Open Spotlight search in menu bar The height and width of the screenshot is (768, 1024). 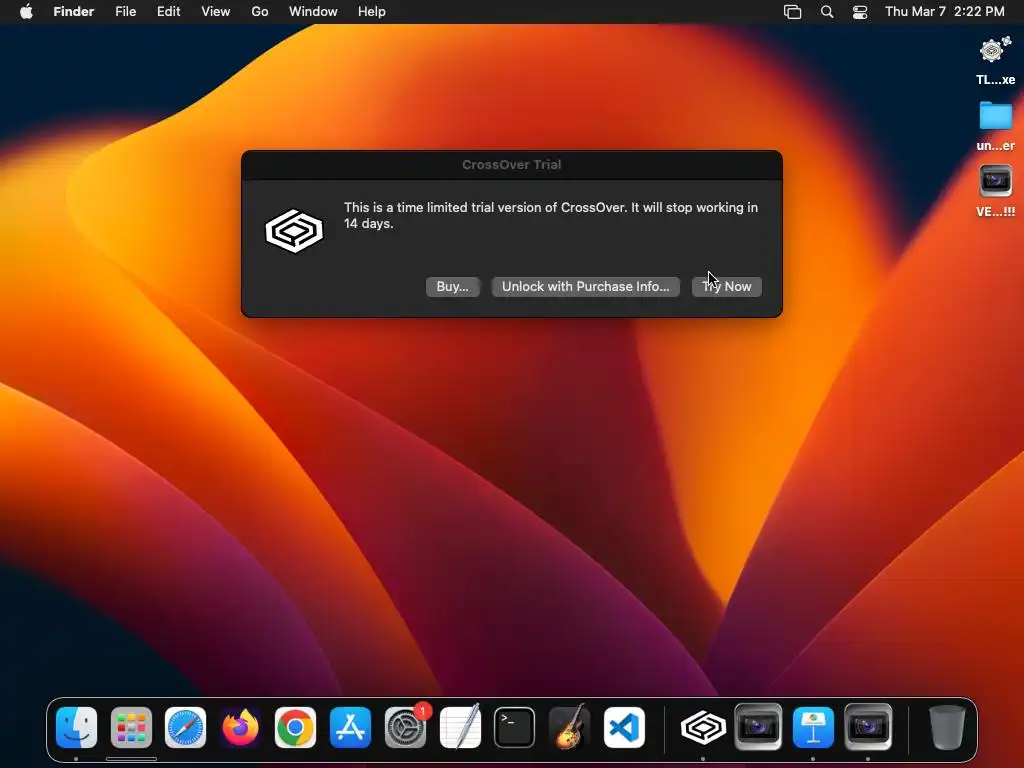(827, 12)
